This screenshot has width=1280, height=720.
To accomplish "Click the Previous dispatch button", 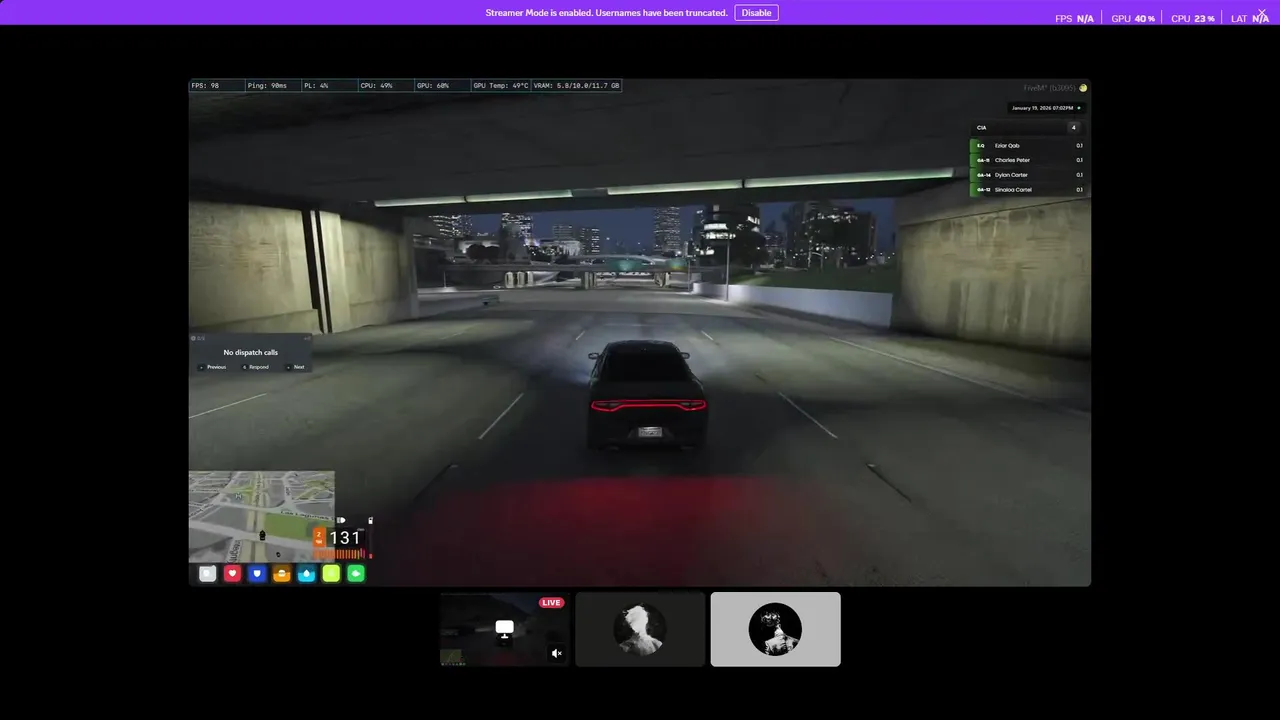I will point(213,367).
